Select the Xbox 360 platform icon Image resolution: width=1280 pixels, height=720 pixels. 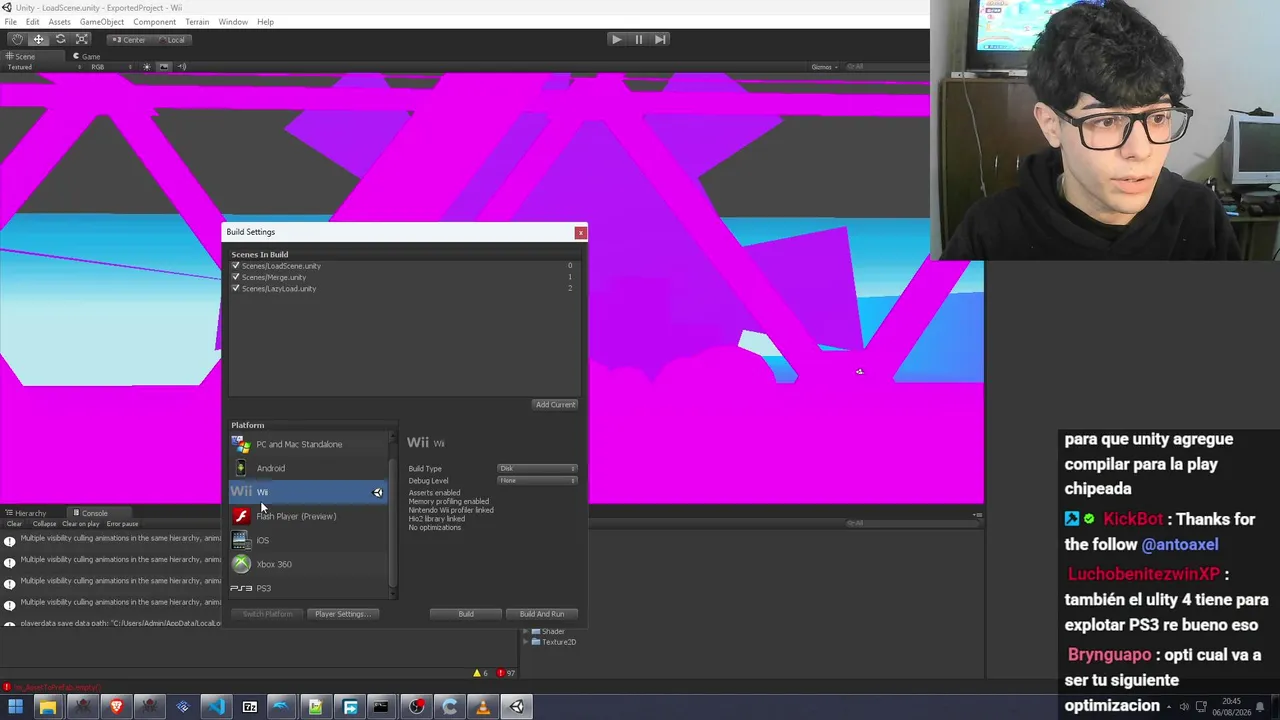pos(241,564)
